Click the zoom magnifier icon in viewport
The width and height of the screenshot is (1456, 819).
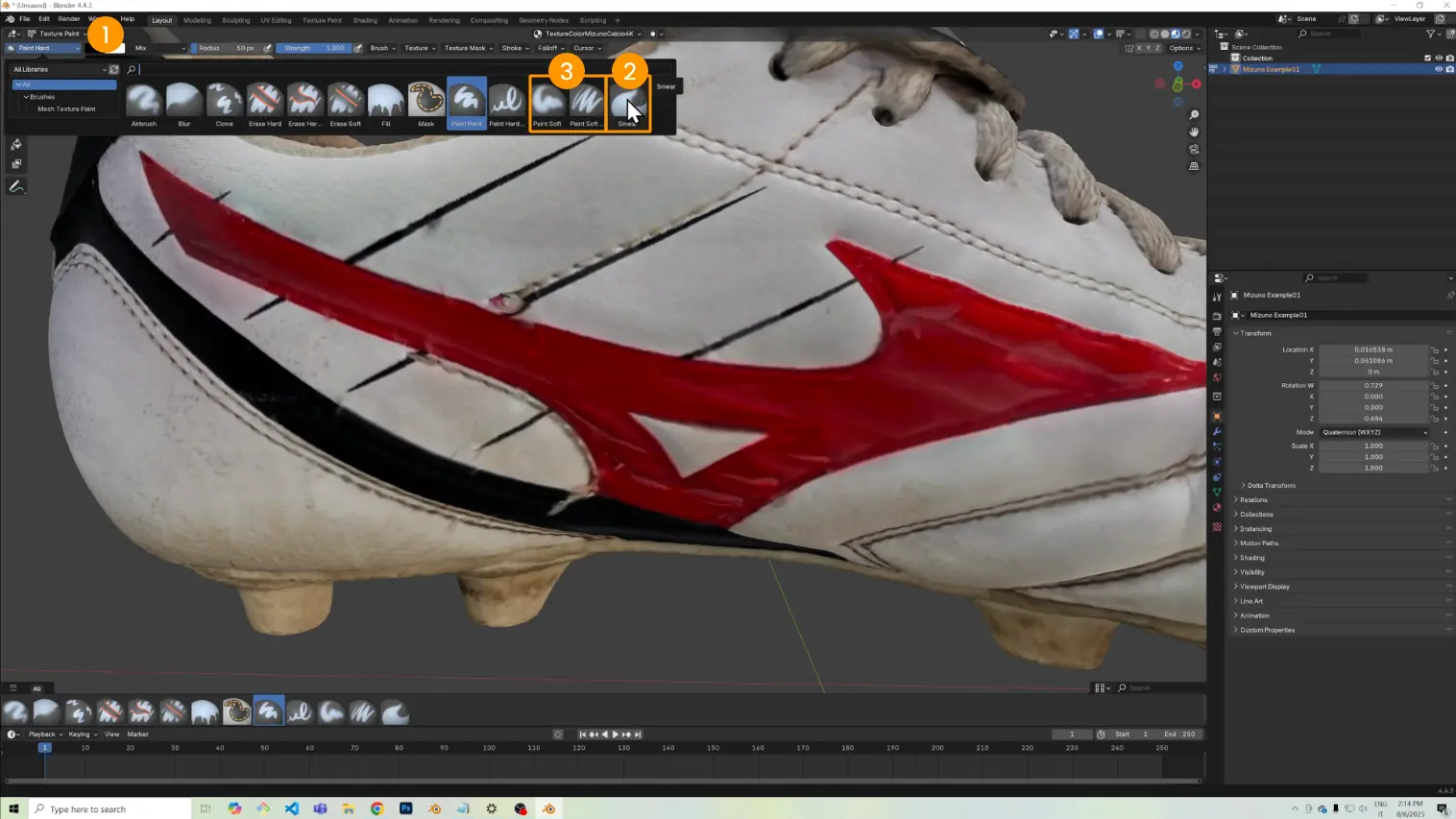pyautogui.click(x=1194, y=115)
